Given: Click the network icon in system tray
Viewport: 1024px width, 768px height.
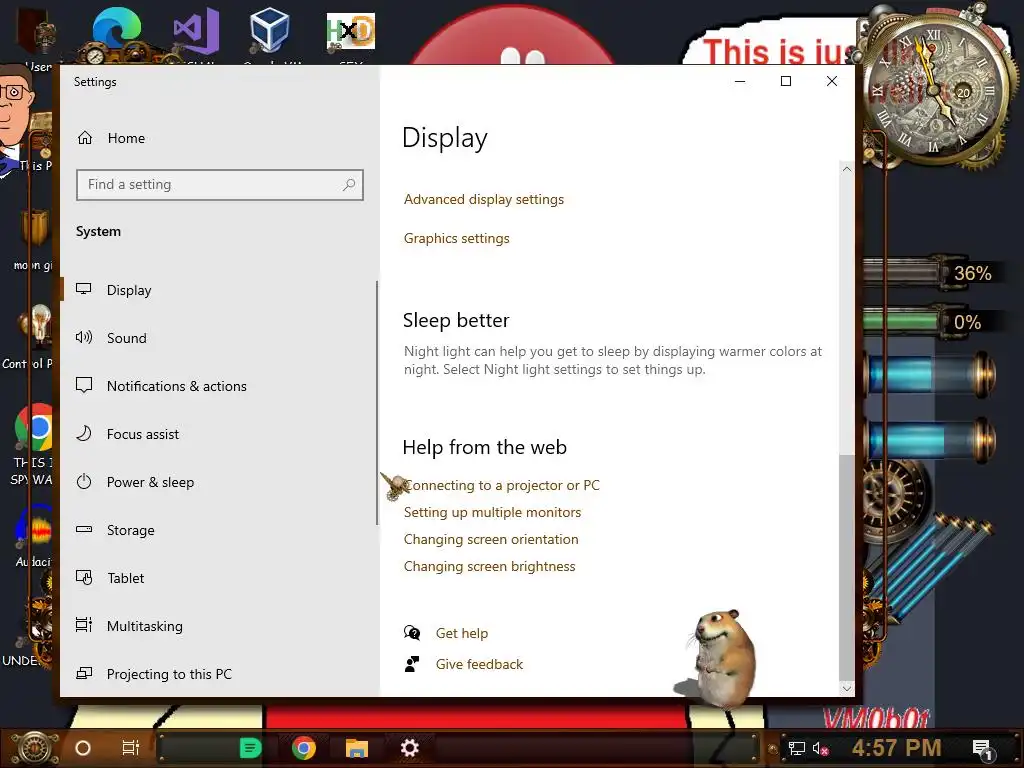Looking at the screenshot, I should (x=796, y=748).
